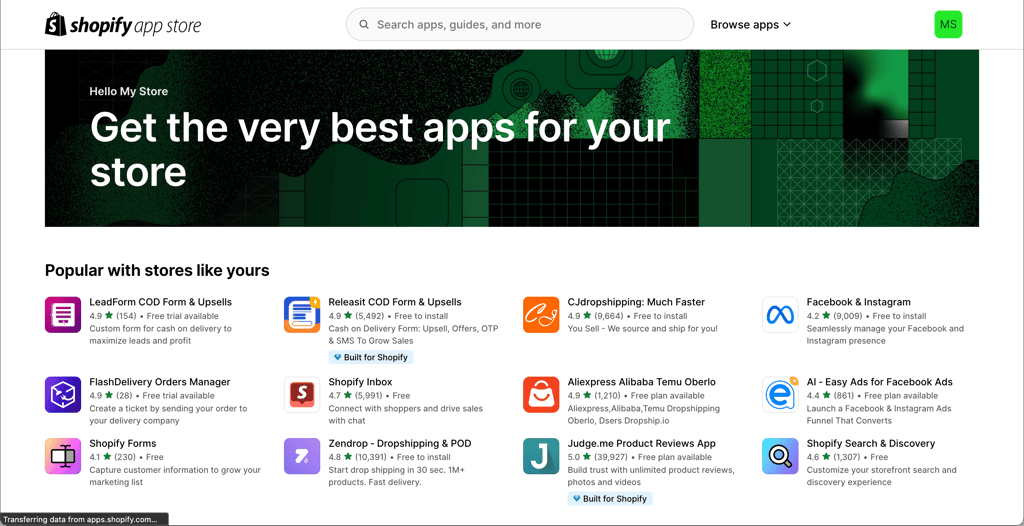Image resolution: width=1024 pixels, height=526 pixels.
Task: Click Built for Shopify badge under Judge.me
Action: pos(610,499)
